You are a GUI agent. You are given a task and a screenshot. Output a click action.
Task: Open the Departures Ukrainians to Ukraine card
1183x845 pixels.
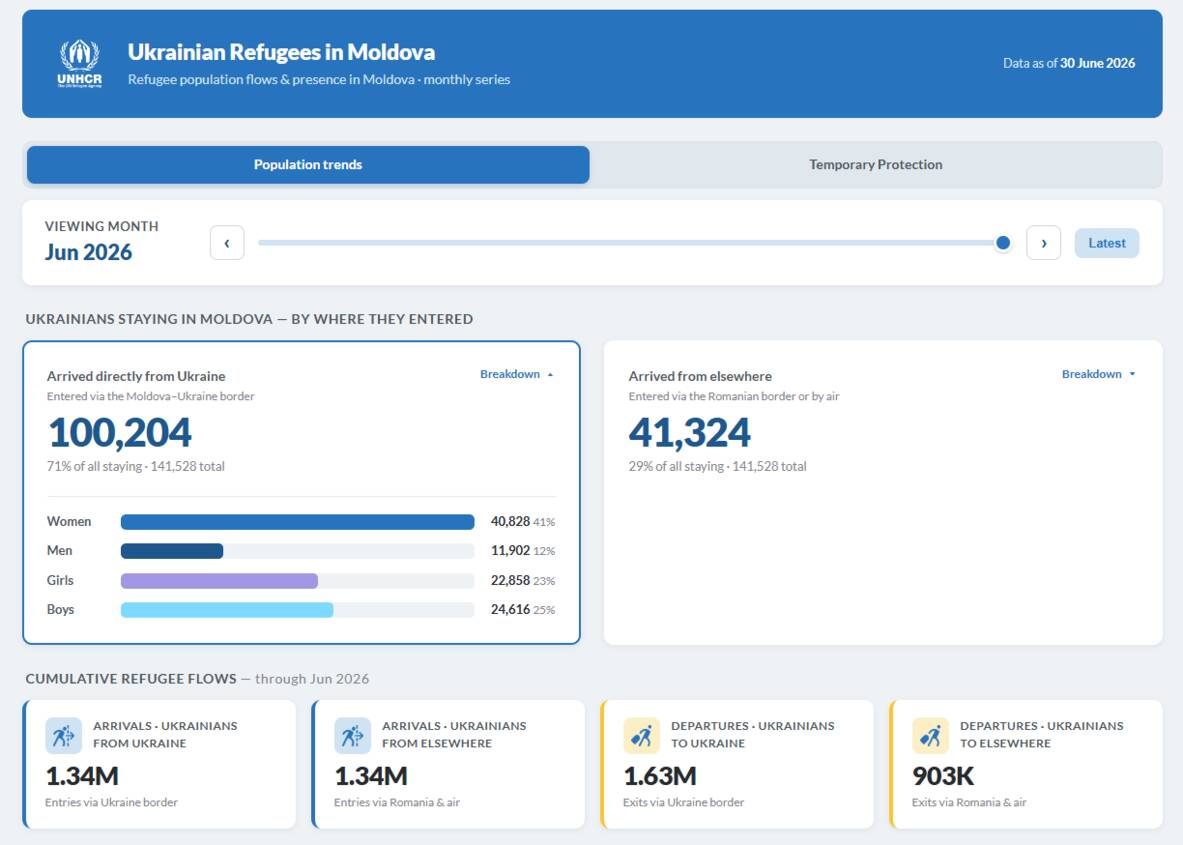(x=737, y=764)
